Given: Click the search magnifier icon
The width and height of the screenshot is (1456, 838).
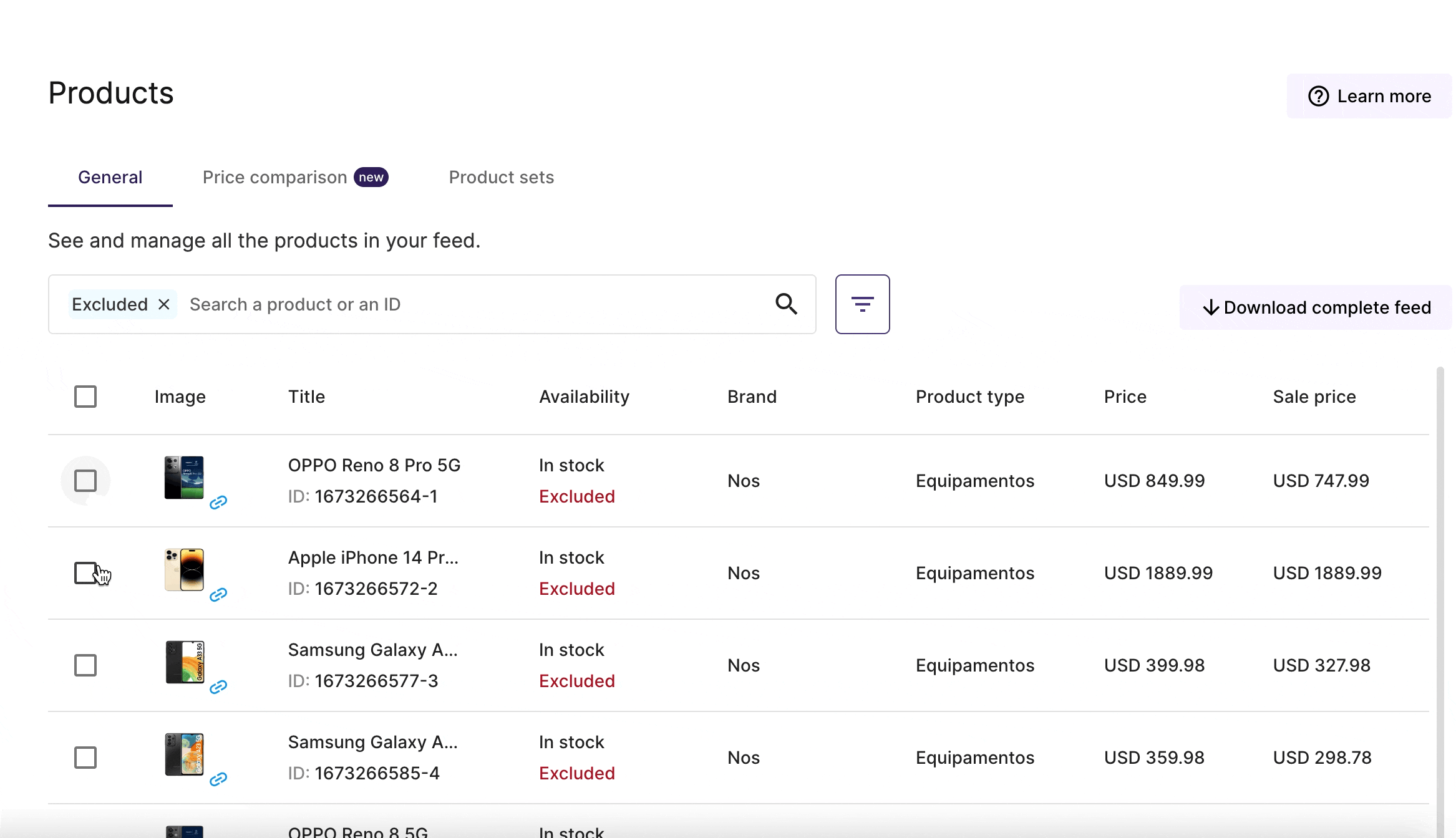Looking at the screenshot, I should [786, 304].
